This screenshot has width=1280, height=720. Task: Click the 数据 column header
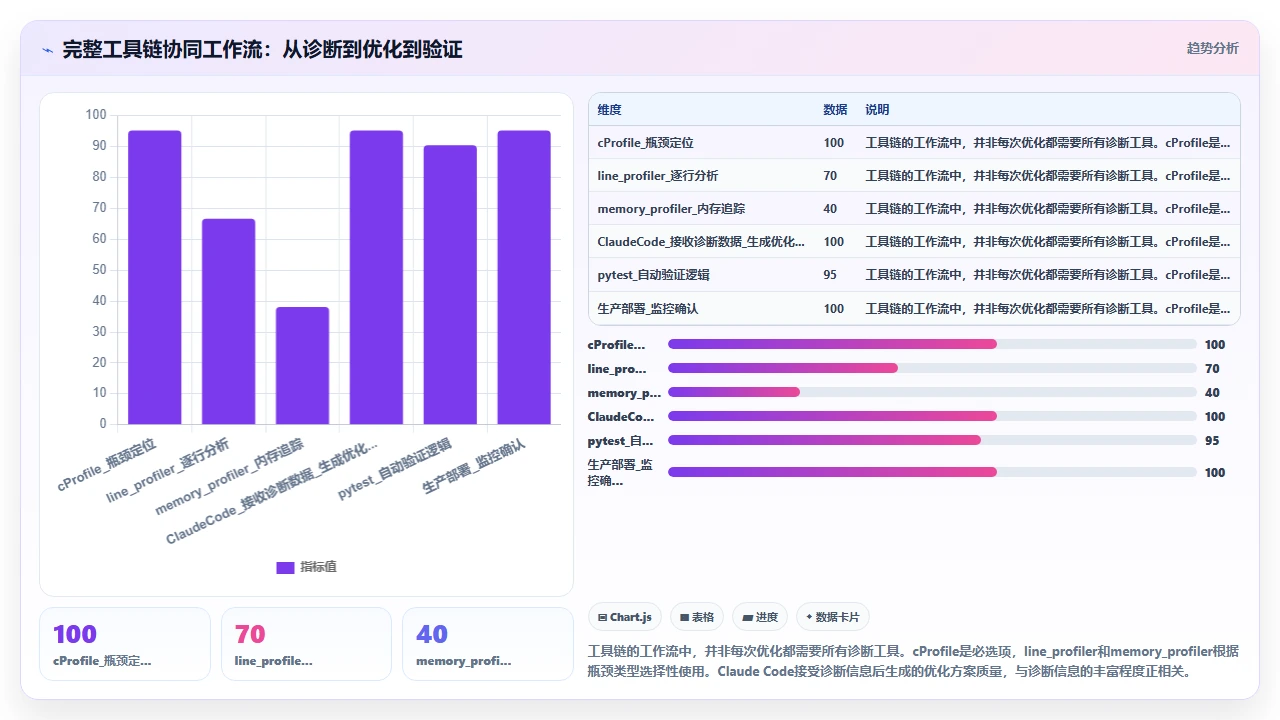point(835,110)
